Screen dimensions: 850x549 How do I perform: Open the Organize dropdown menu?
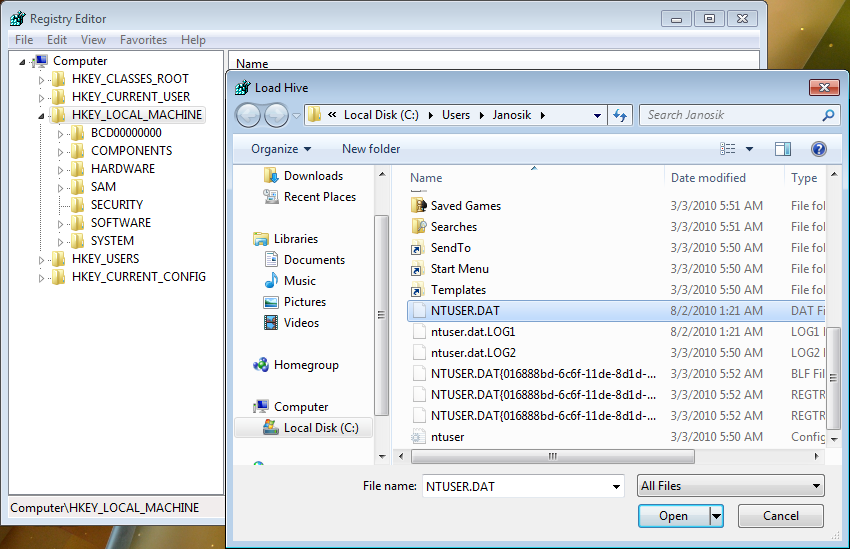coord(281,149)
